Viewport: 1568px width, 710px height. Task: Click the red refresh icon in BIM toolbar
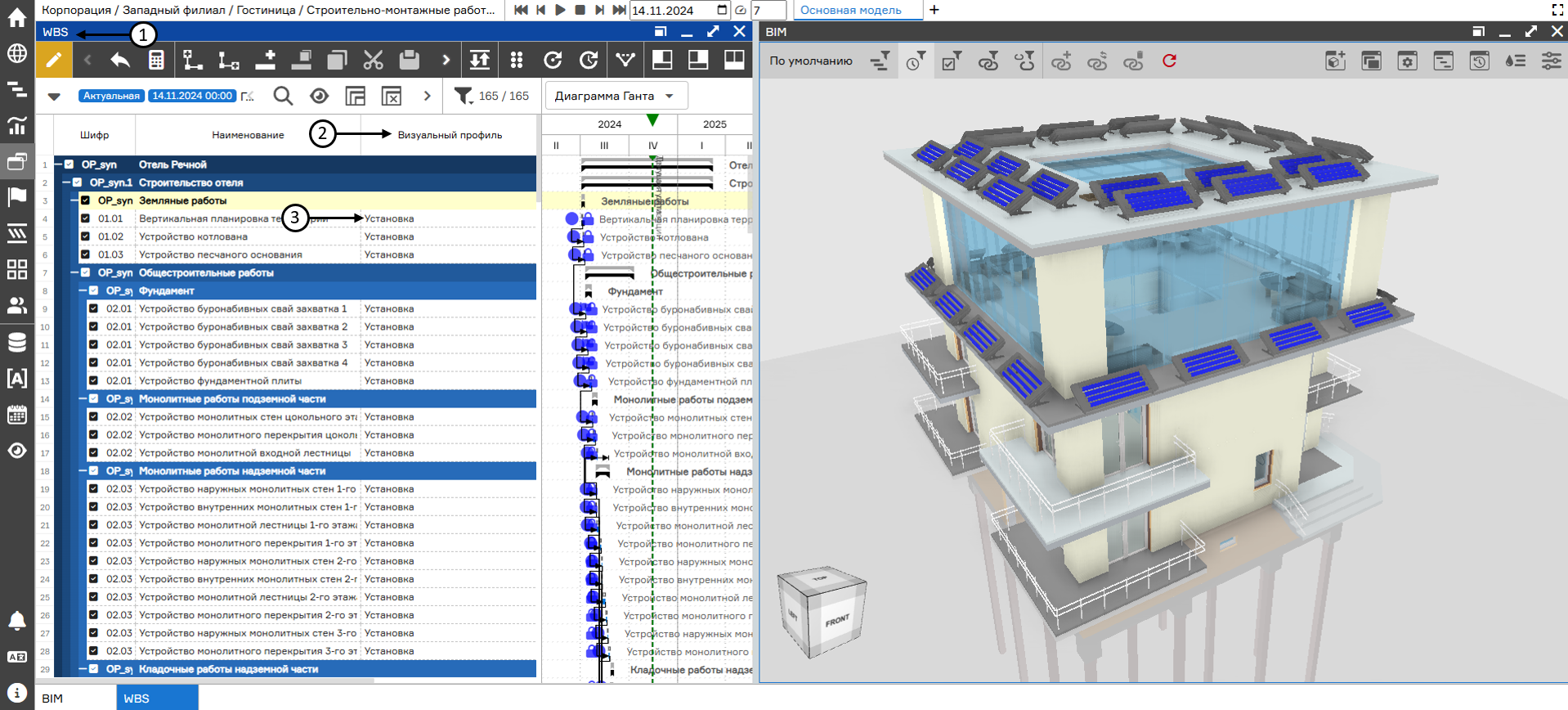(x=1170, y=61)
